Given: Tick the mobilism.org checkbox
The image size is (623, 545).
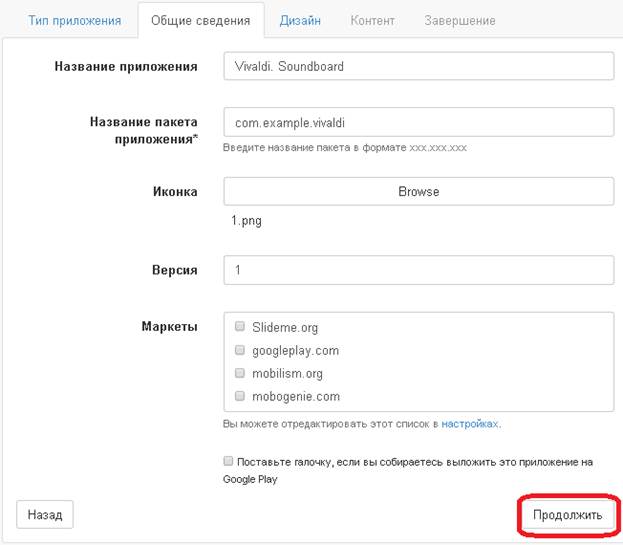Looking at the screenshot, I should (x=240, y=373).
